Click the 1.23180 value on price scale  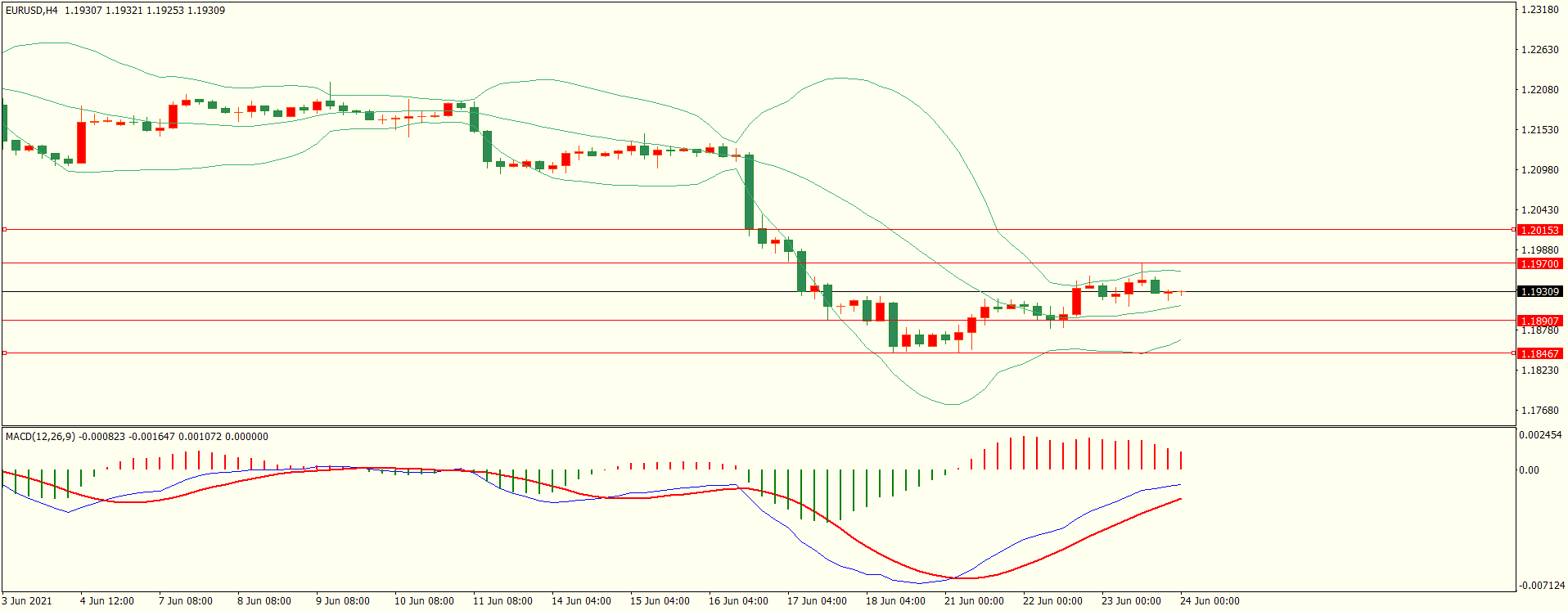pos(1539,10)
